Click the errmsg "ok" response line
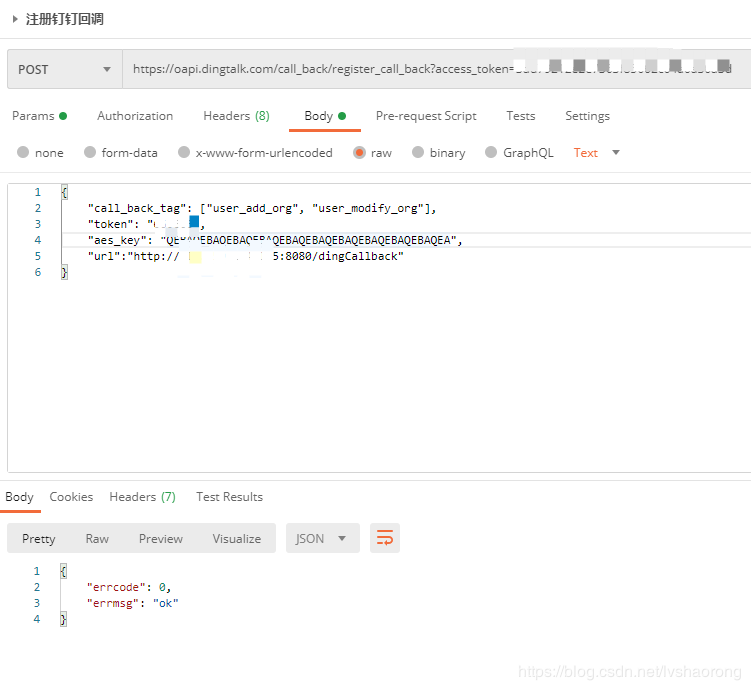The width and height of the screenshot is (751, 690). 133,603
